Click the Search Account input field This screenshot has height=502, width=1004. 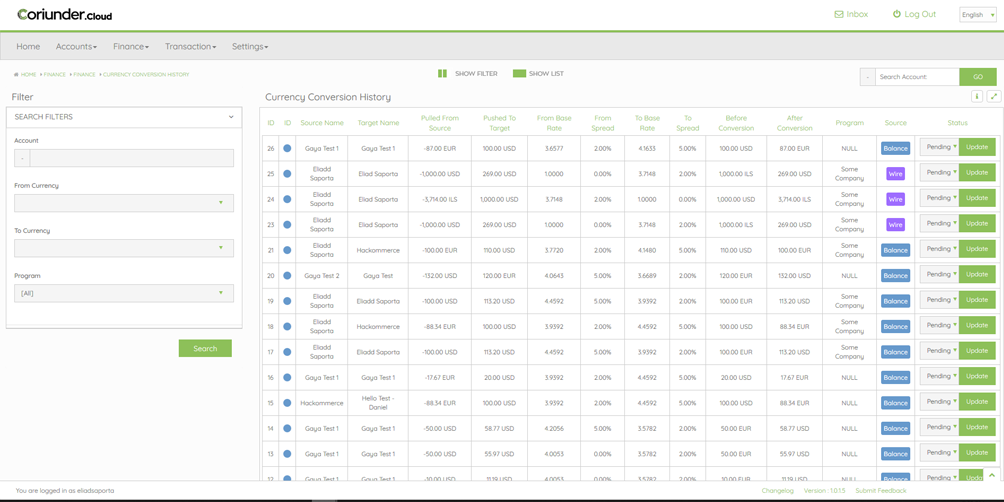(917, 77)
